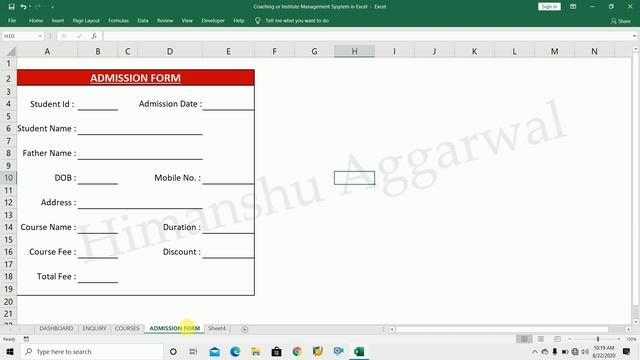Click the Tell me what you want to do box

pyautogui.click(x=297, y=20)
